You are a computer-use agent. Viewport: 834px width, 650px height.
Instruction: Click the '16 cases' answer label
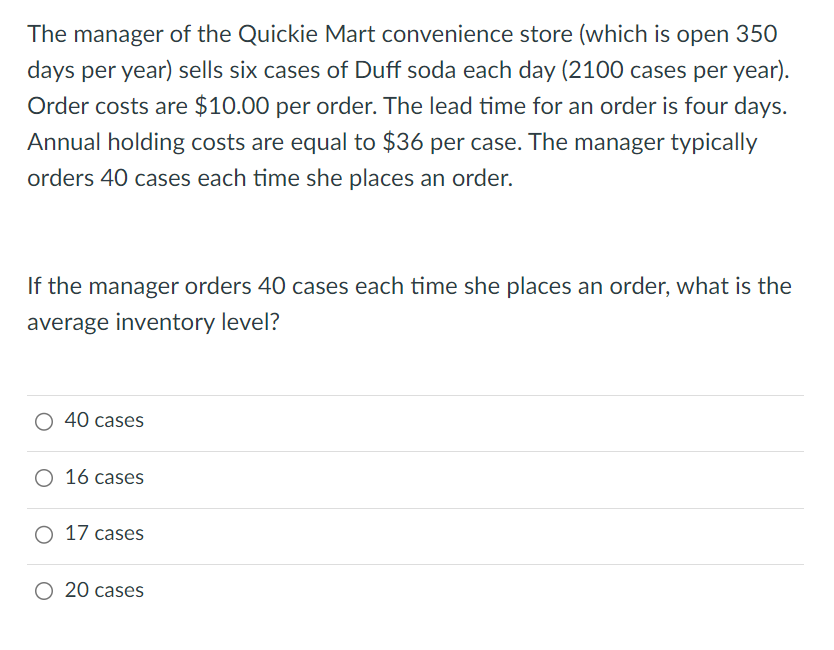[x=104, y=478]
